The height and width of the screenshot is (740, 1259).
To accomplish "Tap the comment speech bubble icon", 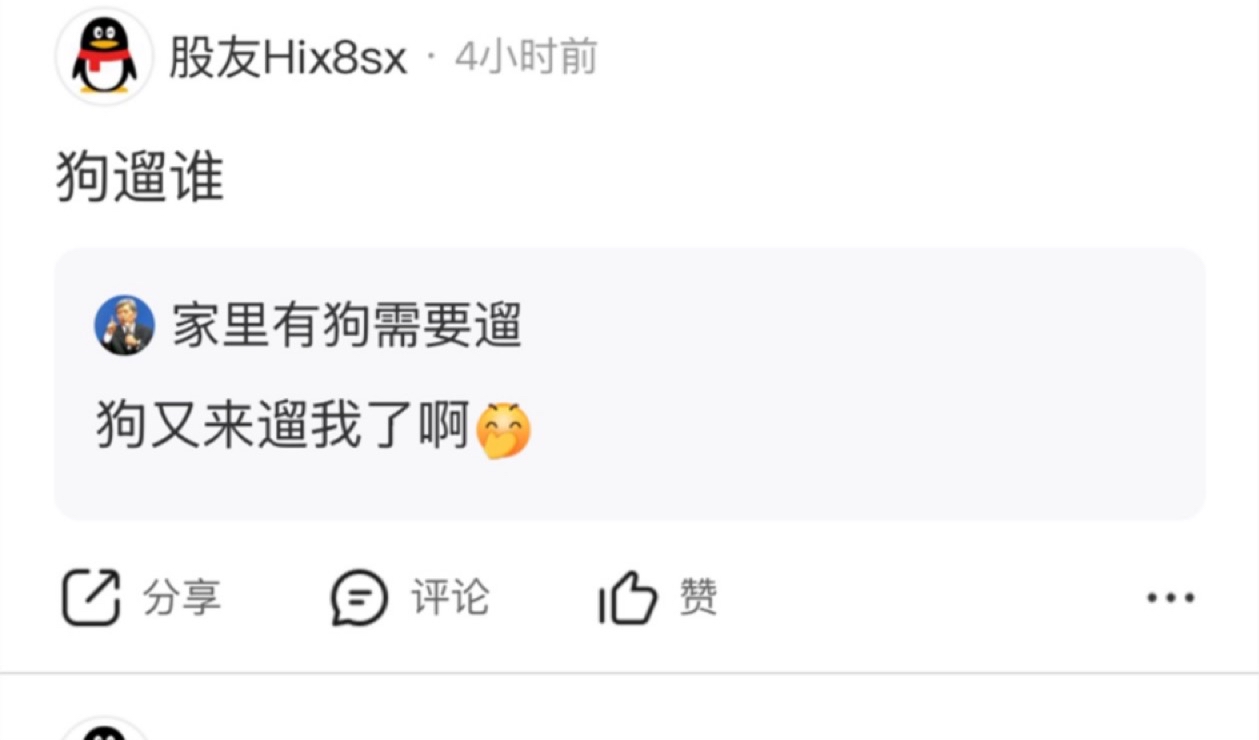I will [x=359, y=597].
